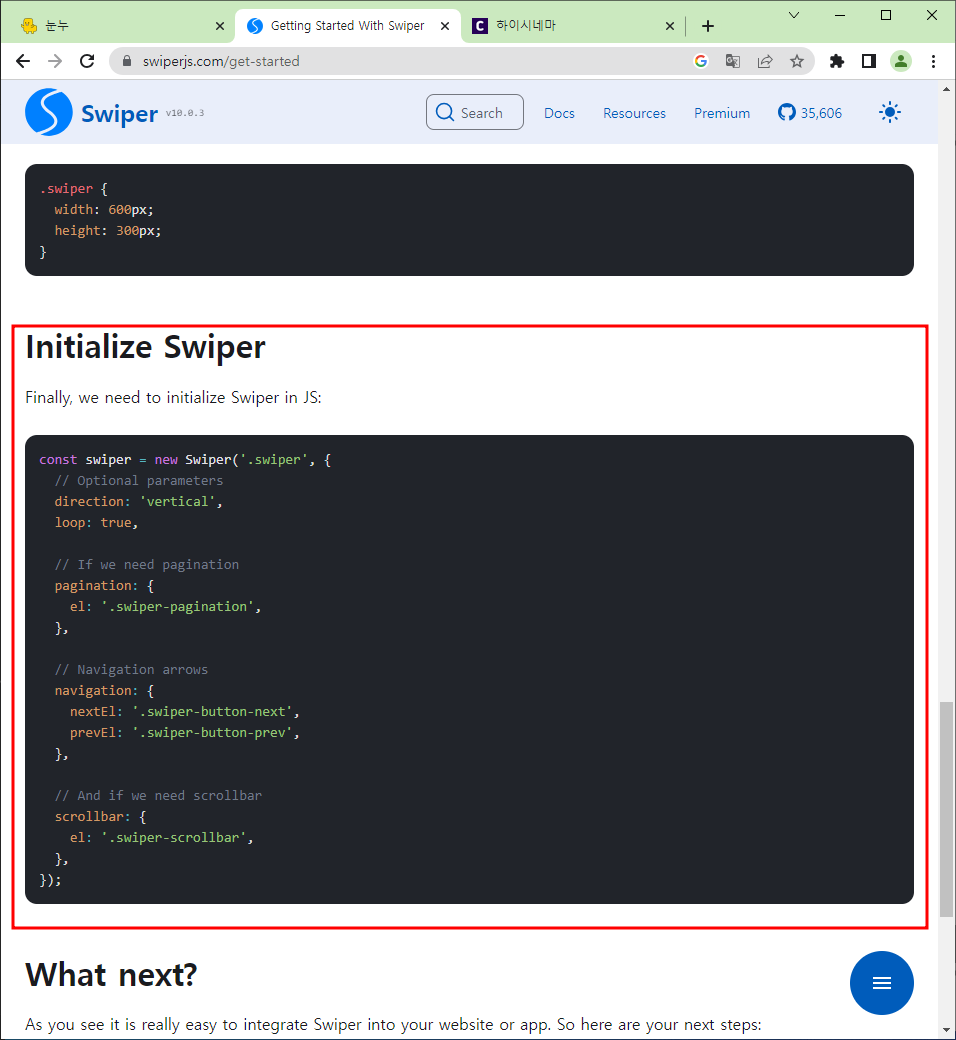The height and width of the screenshot is (1040, 956).
Task: Click the "direction: 'vertical'," code line
Action: 139,501
